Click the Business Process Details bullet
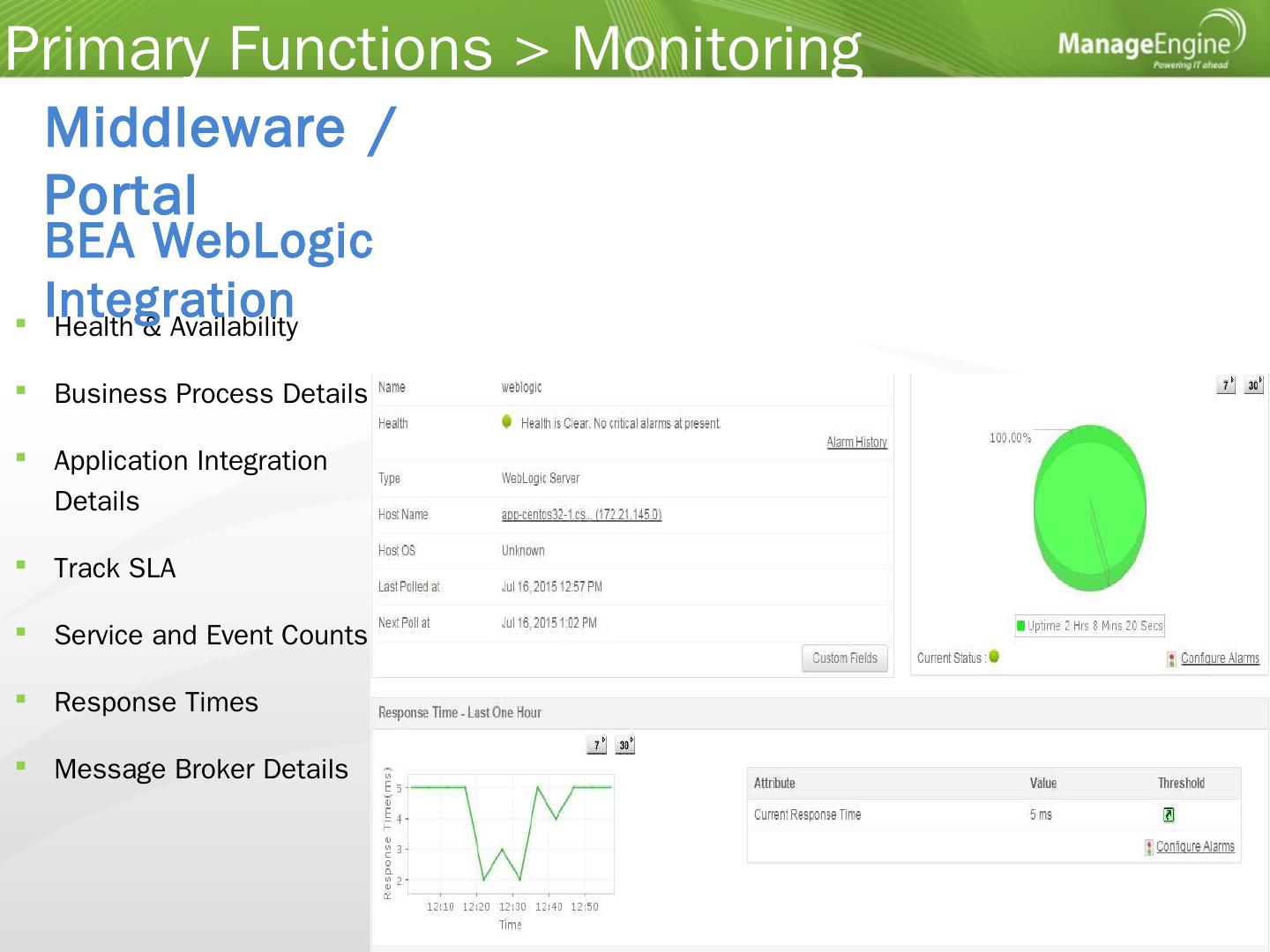 (x=211, y=394)
